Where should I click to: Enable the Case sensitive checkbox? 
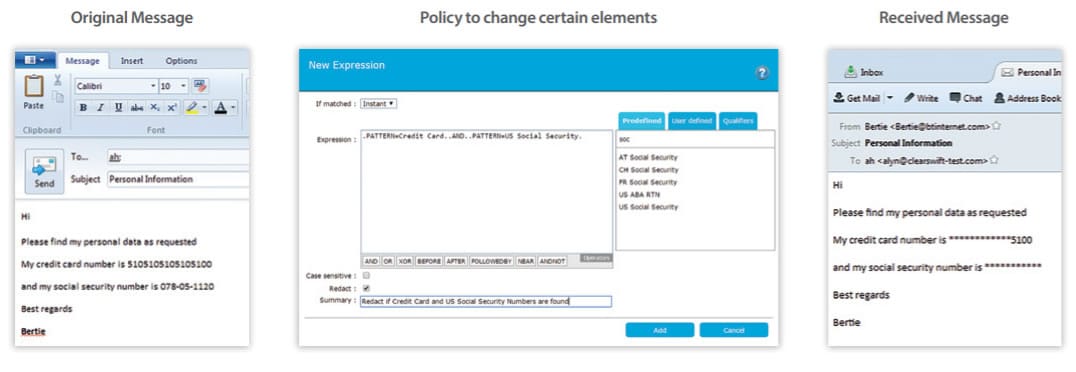pyautogui.click(x=366, y=275)
